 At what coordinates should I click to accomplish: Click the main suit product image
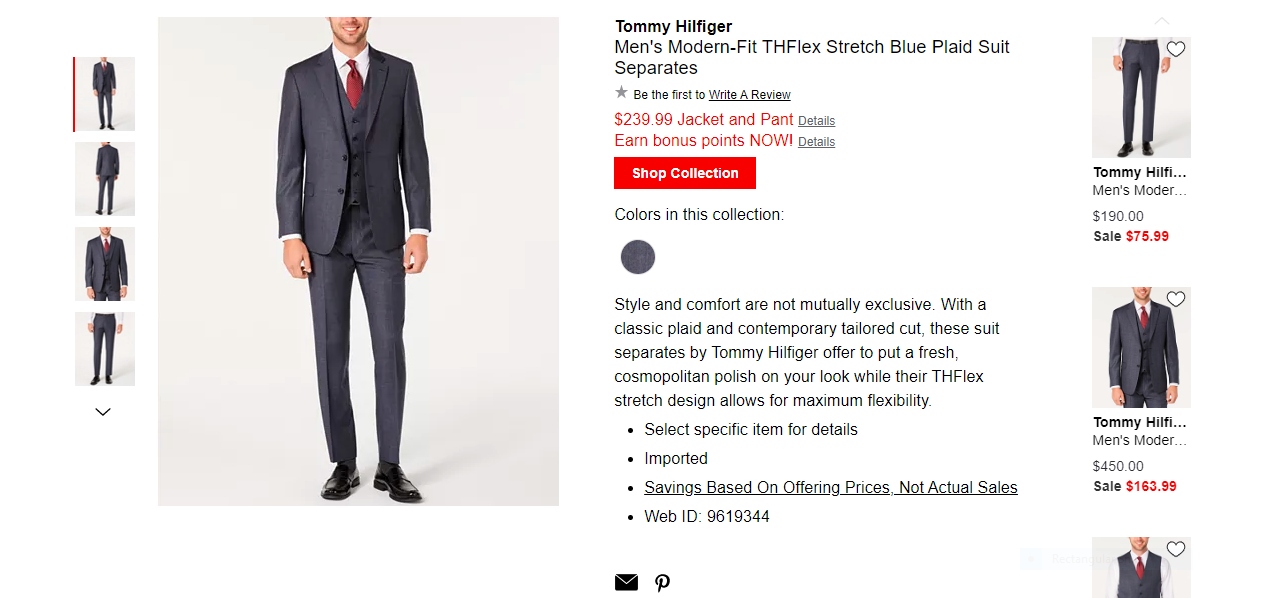click(x=358, y=261)
